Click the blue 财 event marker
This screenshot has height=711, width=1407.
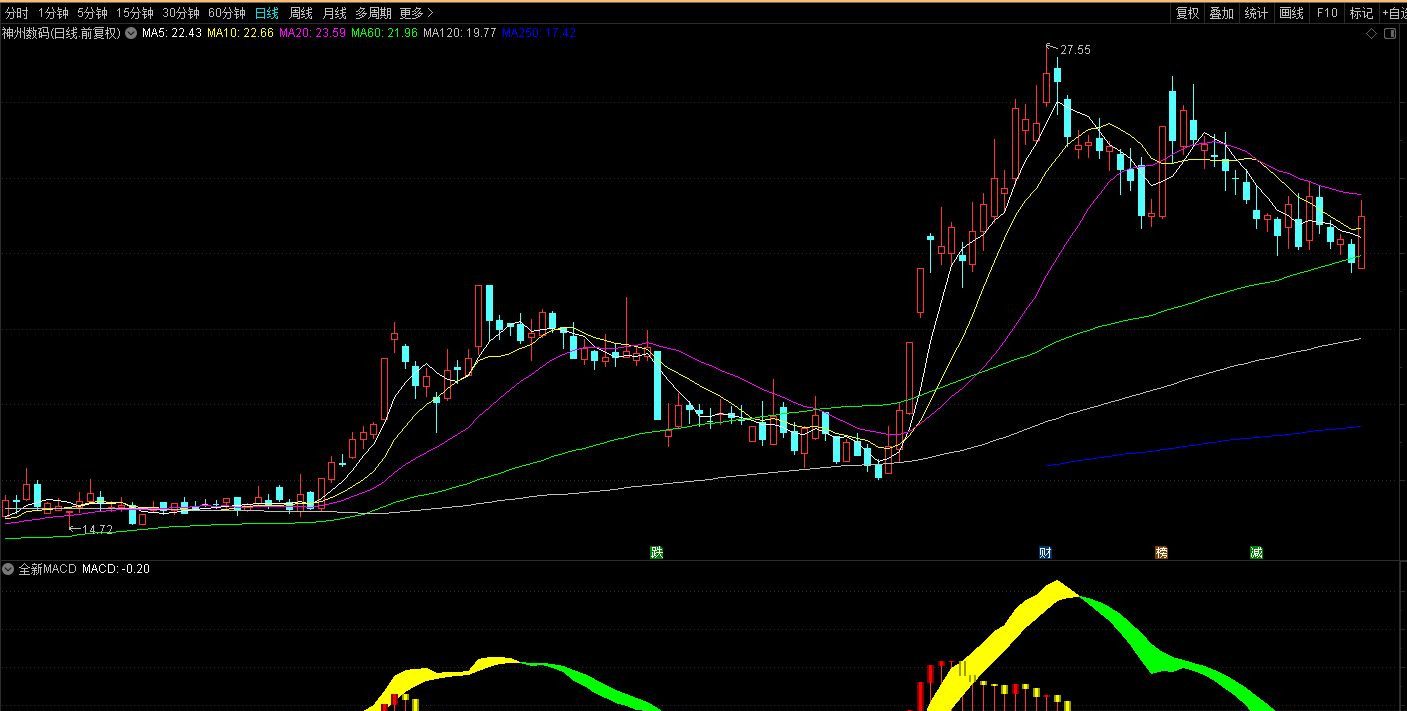click(1045, 552)
